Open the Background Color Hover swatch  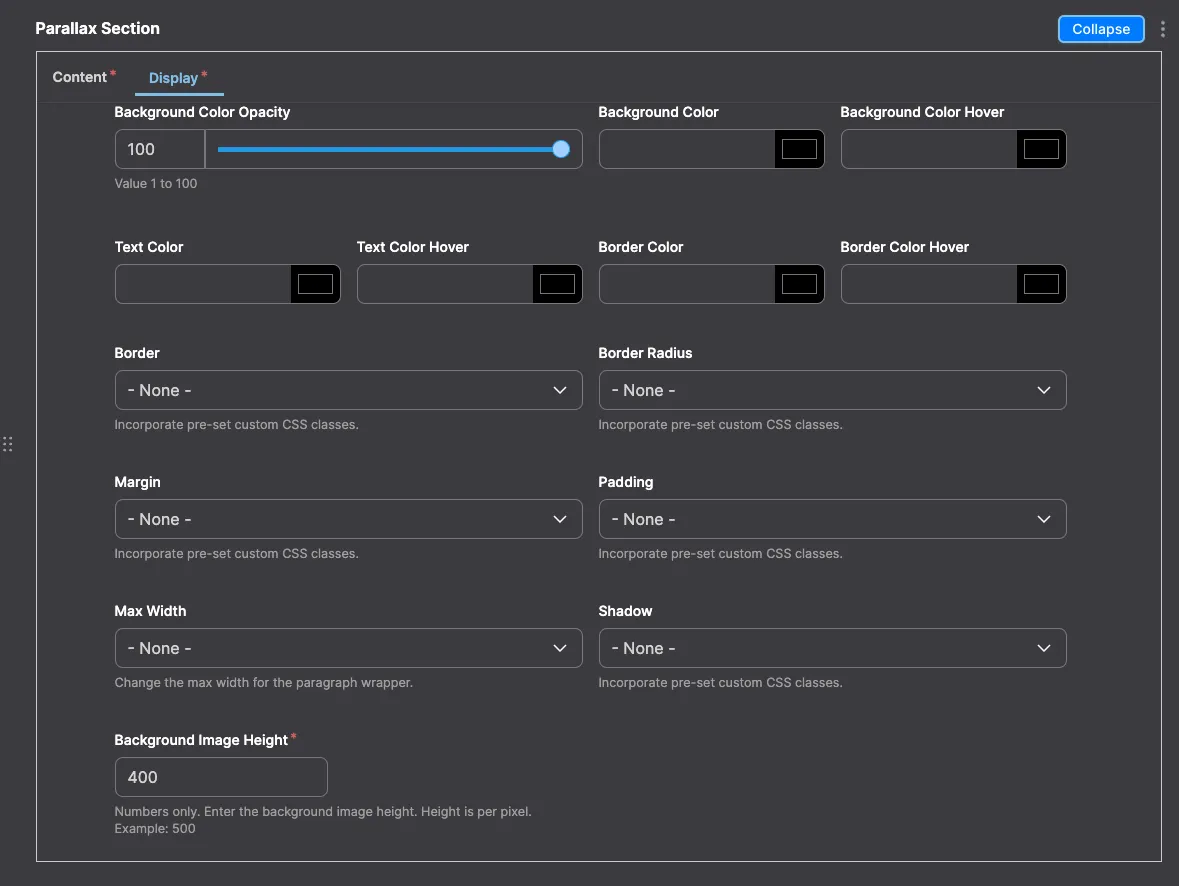pos(1041,149)
